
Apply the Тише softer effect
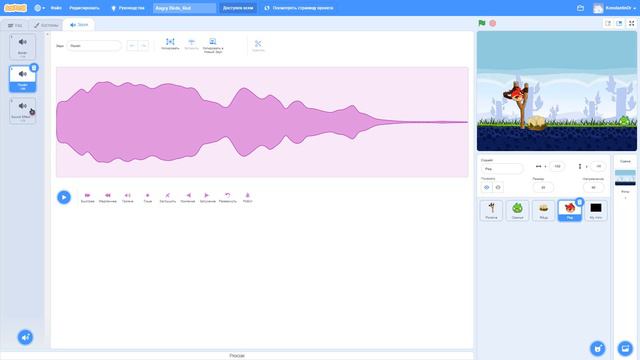click(x=148, y=198)
